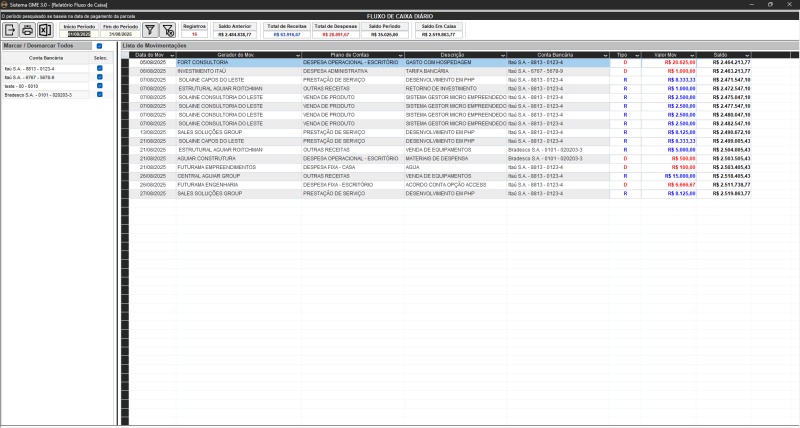Toggle the teste - 00 - 0010 checkbox

99,86
